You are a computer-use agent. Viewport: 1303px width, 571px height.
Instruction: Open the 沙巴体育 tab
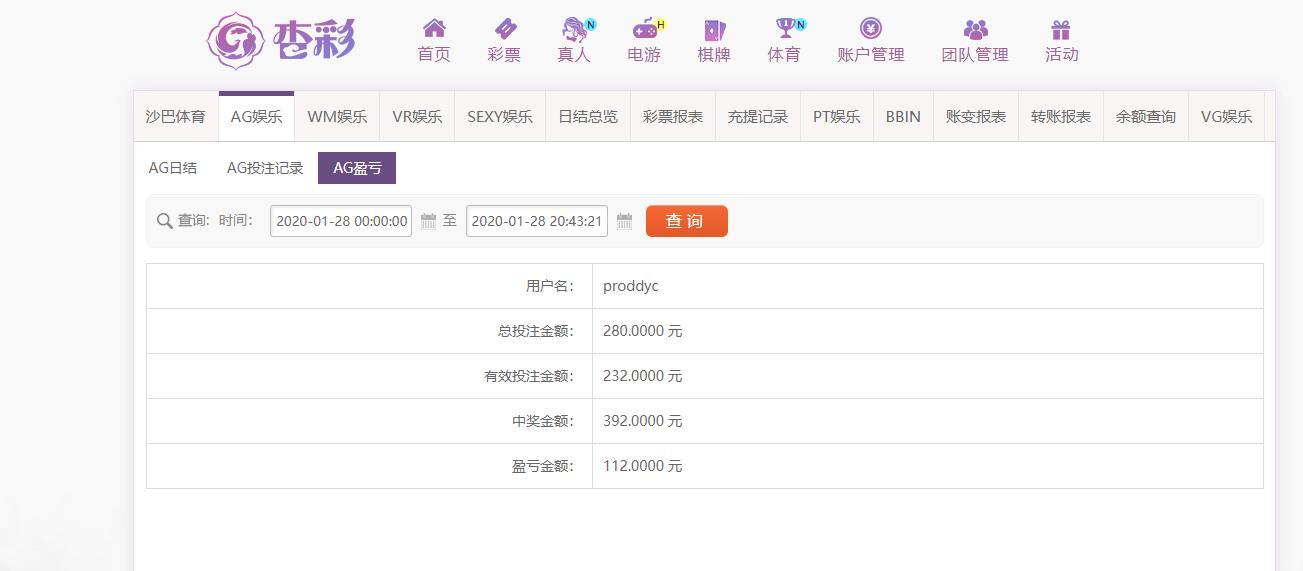click(176, 117)
